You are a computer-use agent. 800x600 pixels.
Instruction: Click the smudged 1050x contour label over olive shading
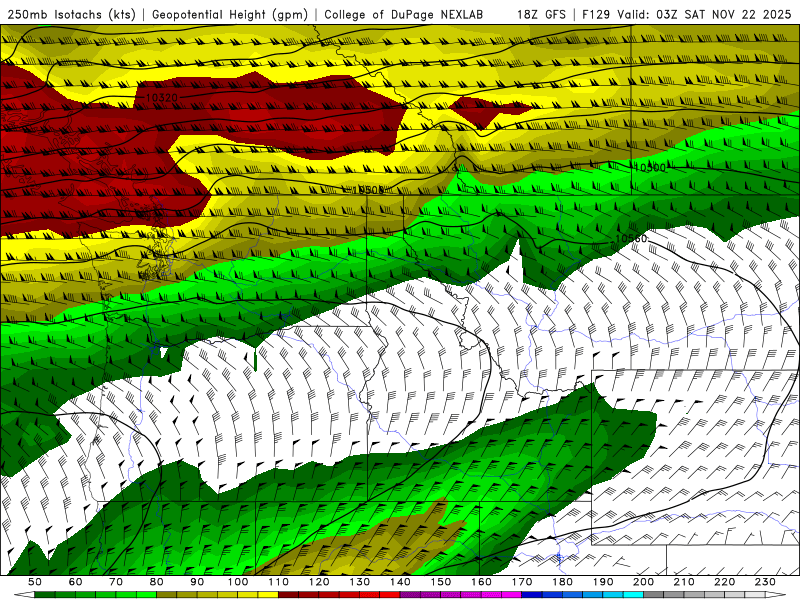(368, 190)
